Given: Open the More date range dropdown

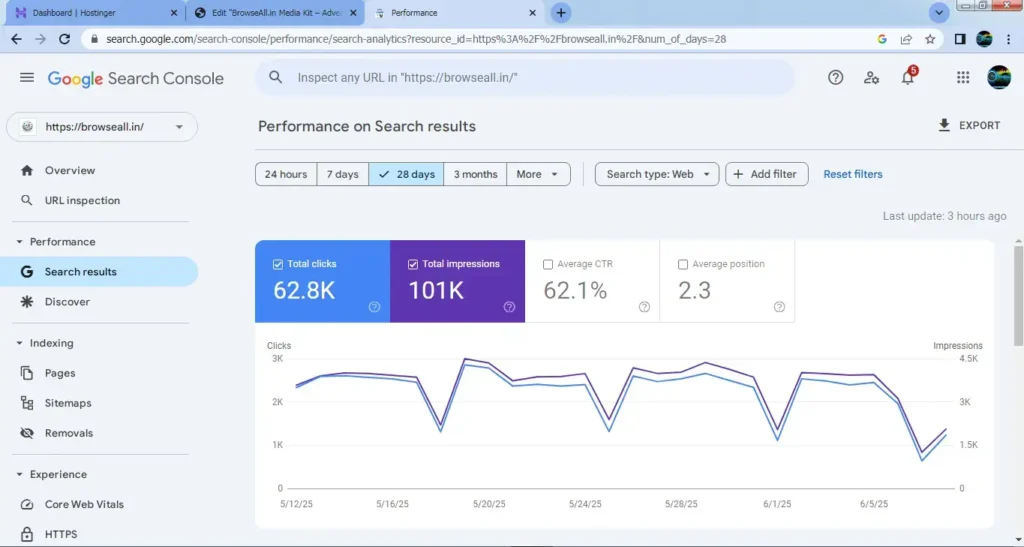Looking at the screenshot, I should (x=537, y=174).
